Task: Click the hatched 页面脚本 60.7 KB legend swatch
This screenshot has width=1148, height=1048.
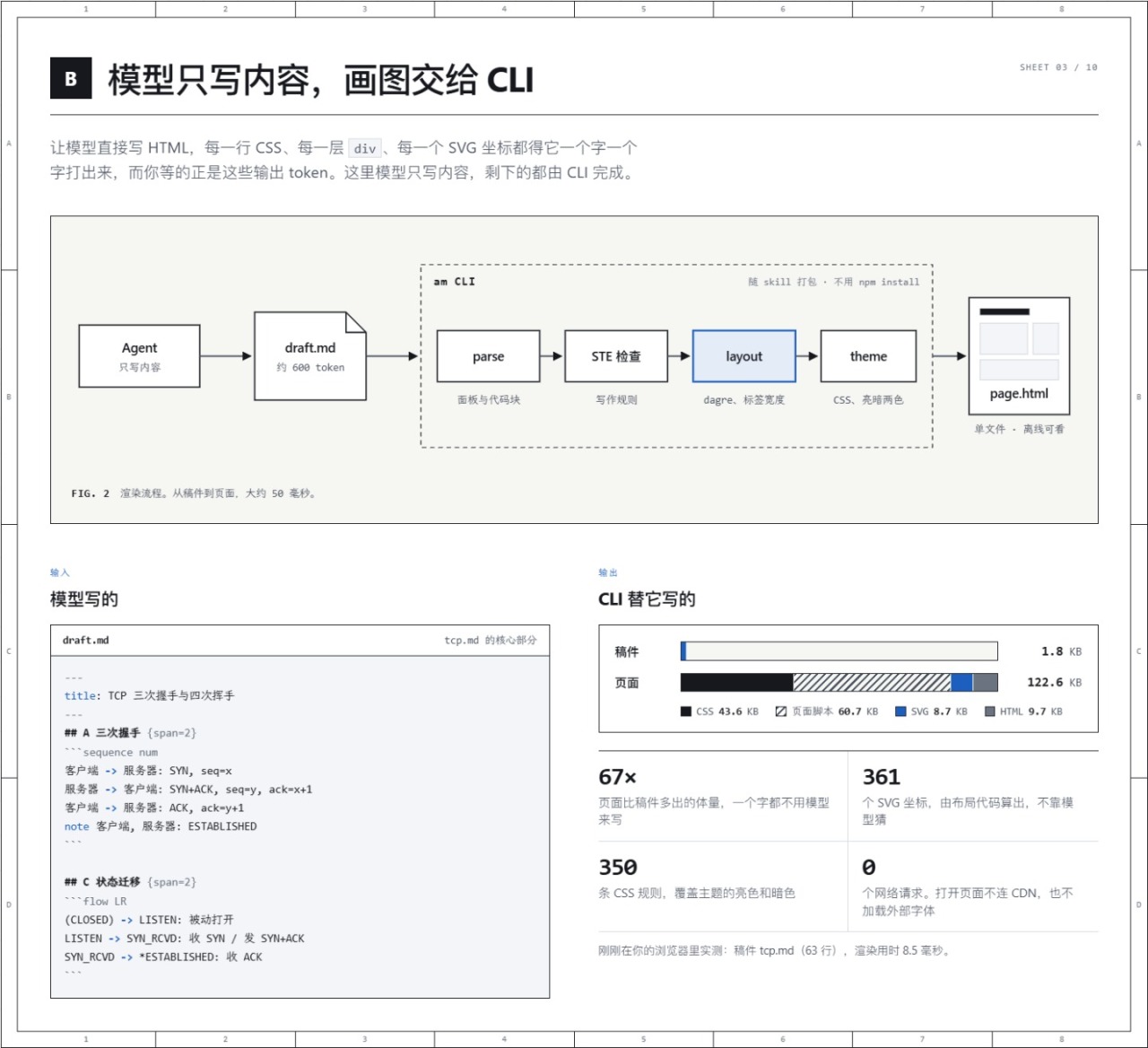Action: click(781, 712)
